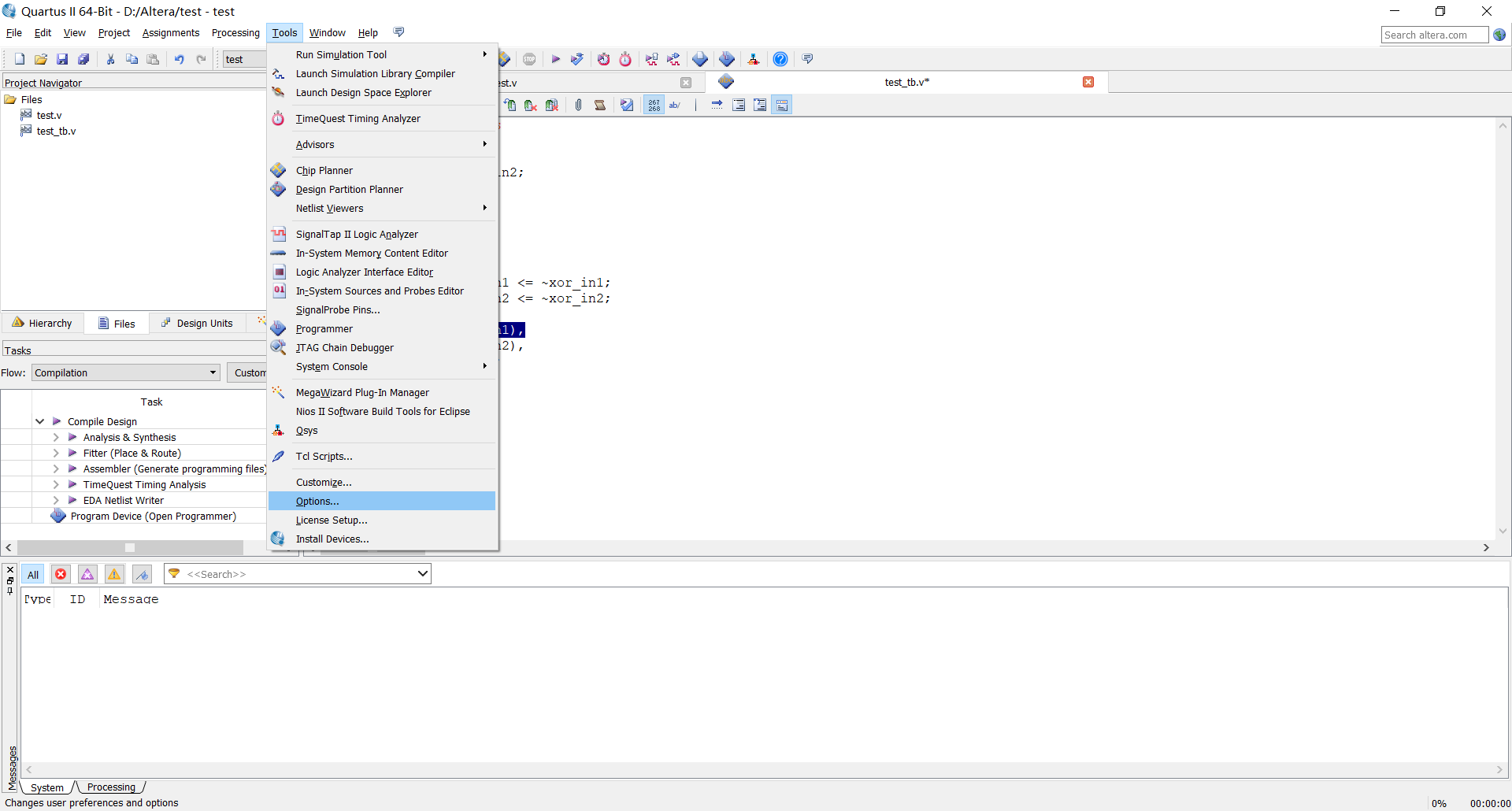Image resolution: width=1512 pixels, height=811 pixels.
Task: Open the Window menu
Action: [x=328, y=32]
